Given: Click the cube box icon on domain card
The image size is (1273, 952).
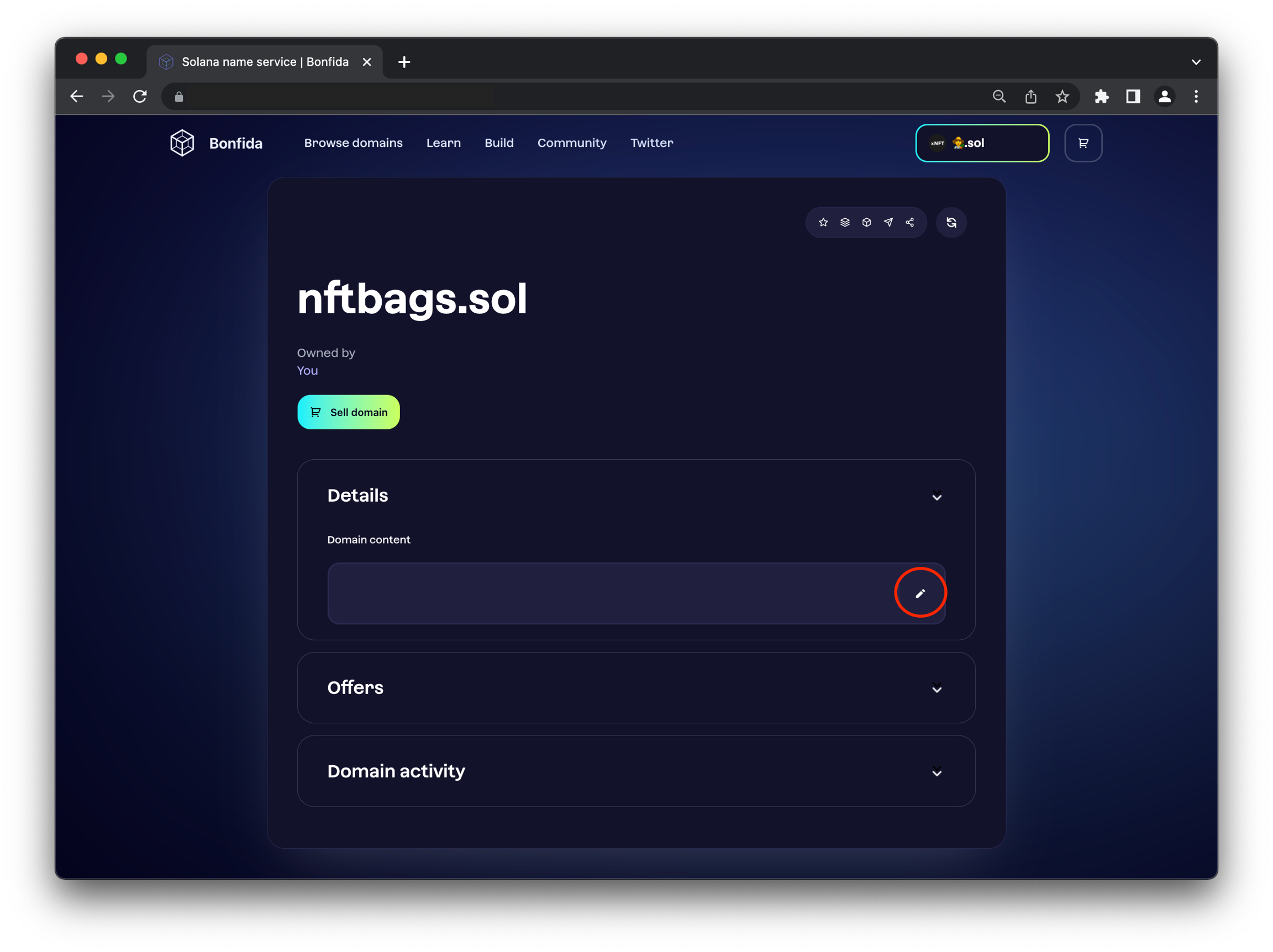Looking at the screenshot, I should click(x=867, y=222).
